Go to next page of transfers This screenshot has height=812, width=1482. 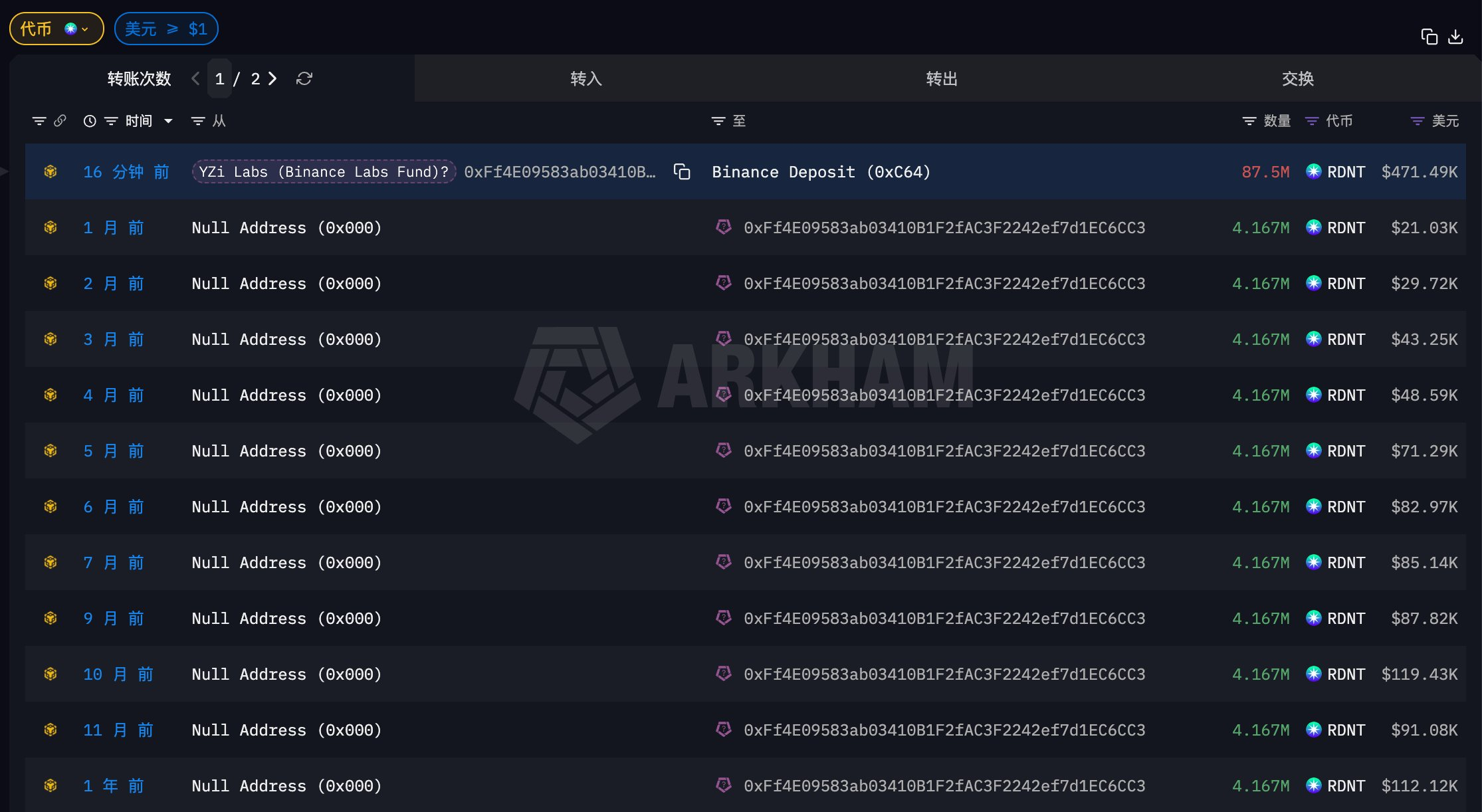[x=272, y=79]
